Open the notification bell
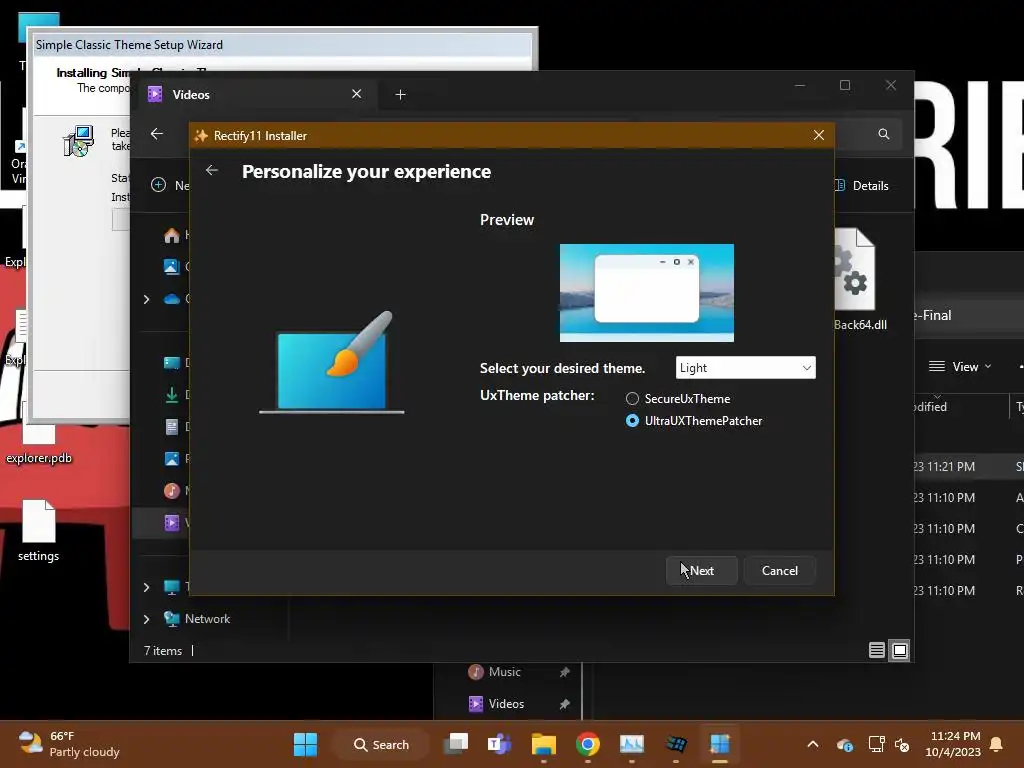The height and width of the screenshot is (768, 1024). pos(997,744)
